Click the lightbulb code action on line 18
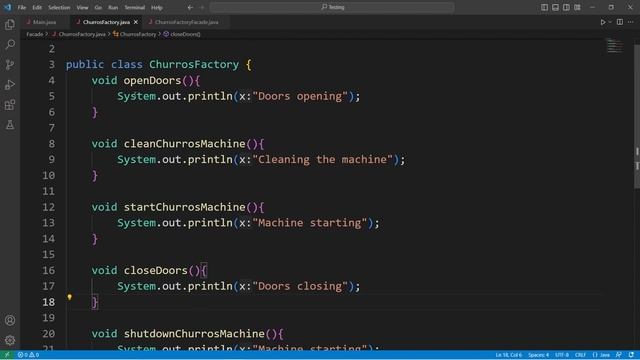Viewport: 640px width, 360px height. [x=69, y=297]
